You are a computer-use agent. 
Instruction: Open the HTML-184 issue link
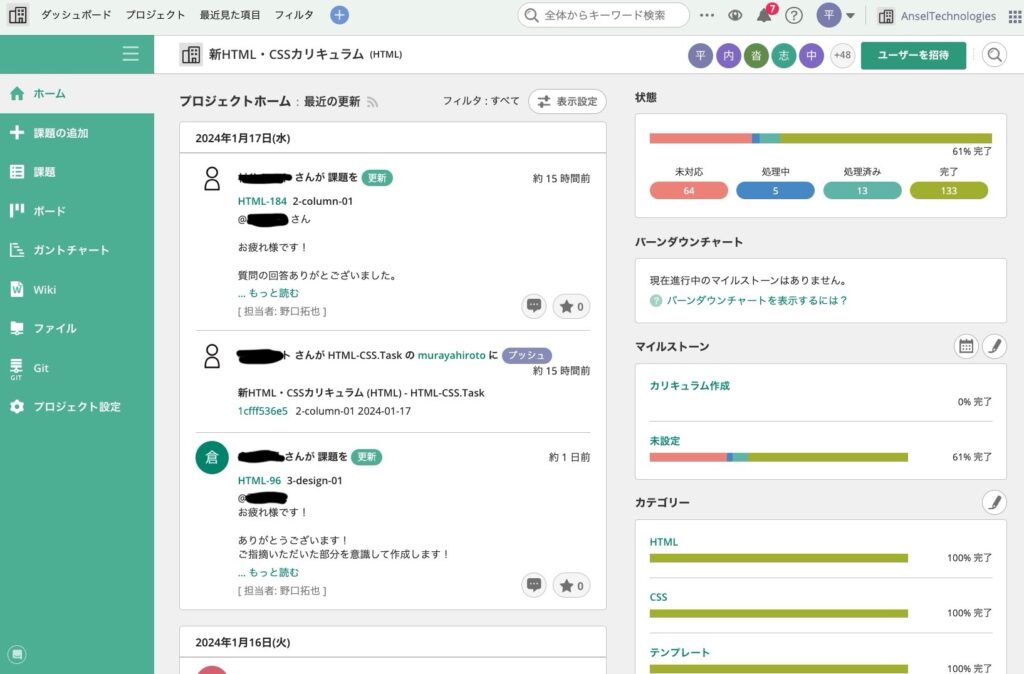[x=262, y=201]
